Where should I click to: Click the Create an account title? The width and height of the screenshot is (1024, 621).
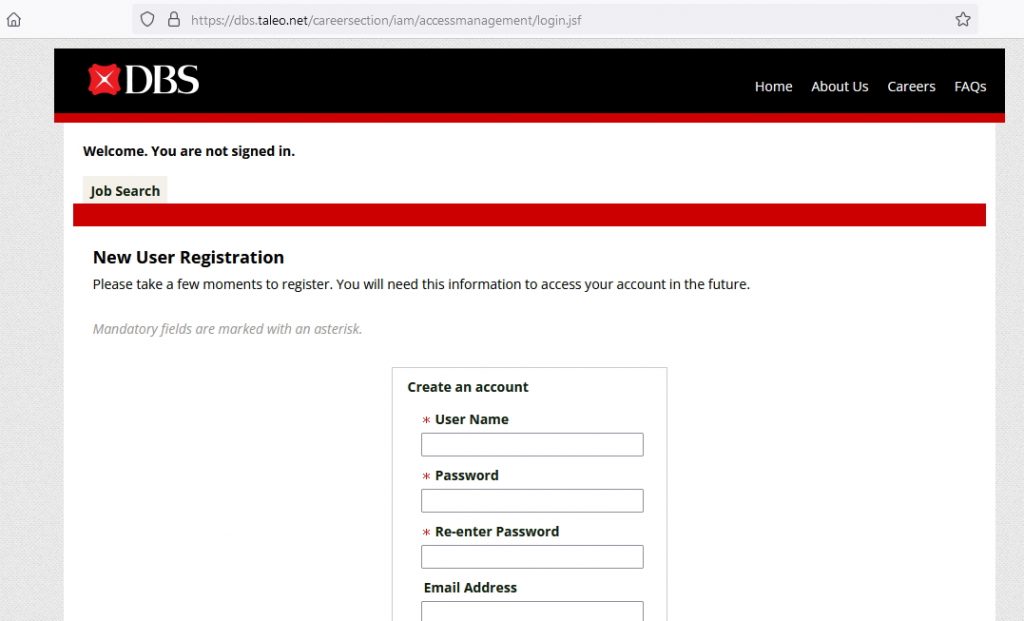click(x=468, y=387)
